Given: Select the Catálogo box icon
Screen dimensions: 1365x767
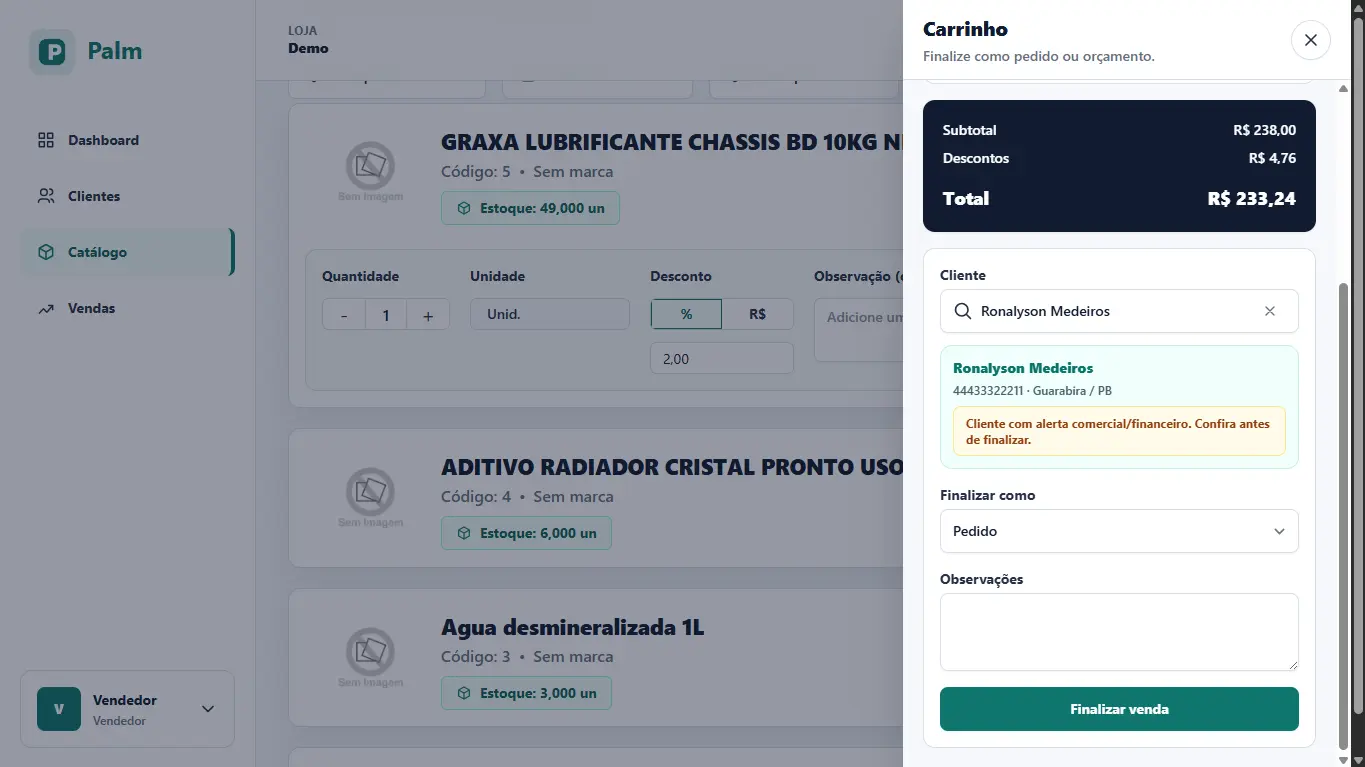Looking at the screenshot, I should click(x=46, y=253).
